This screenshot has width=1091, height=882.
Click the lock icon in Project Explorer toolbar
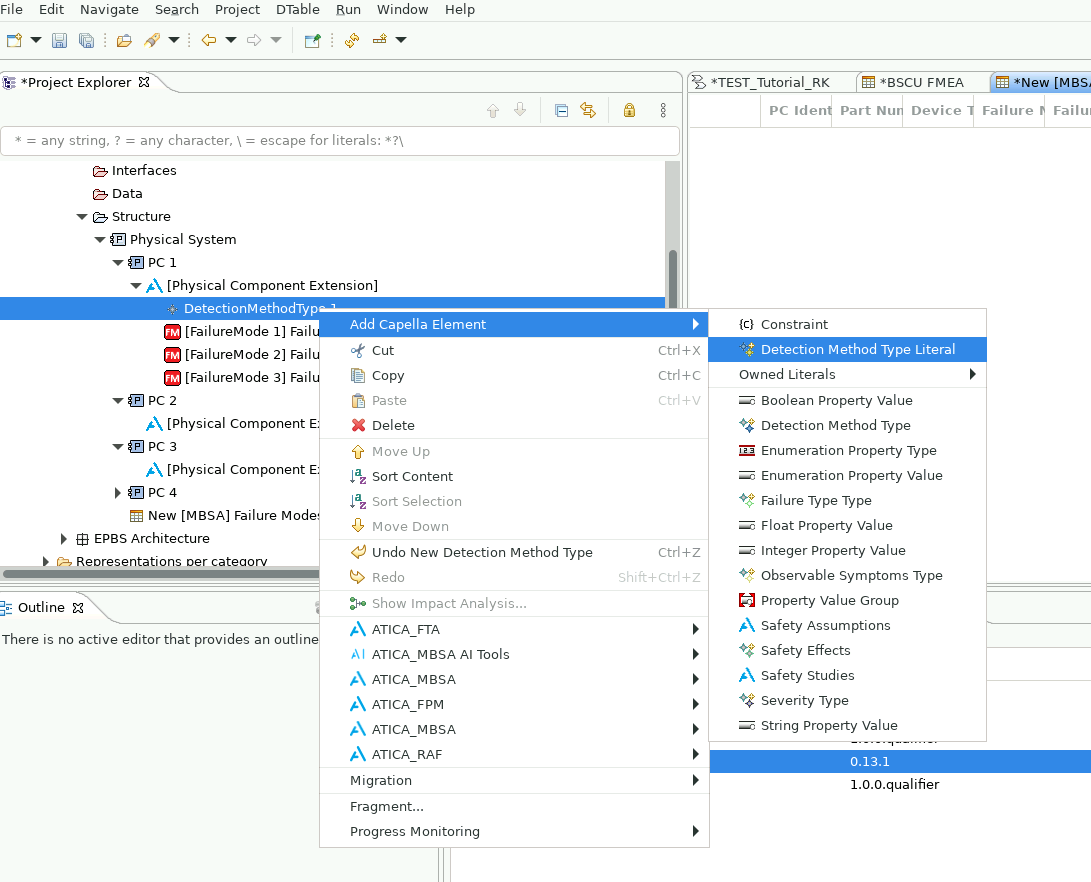tap(629, 111)
